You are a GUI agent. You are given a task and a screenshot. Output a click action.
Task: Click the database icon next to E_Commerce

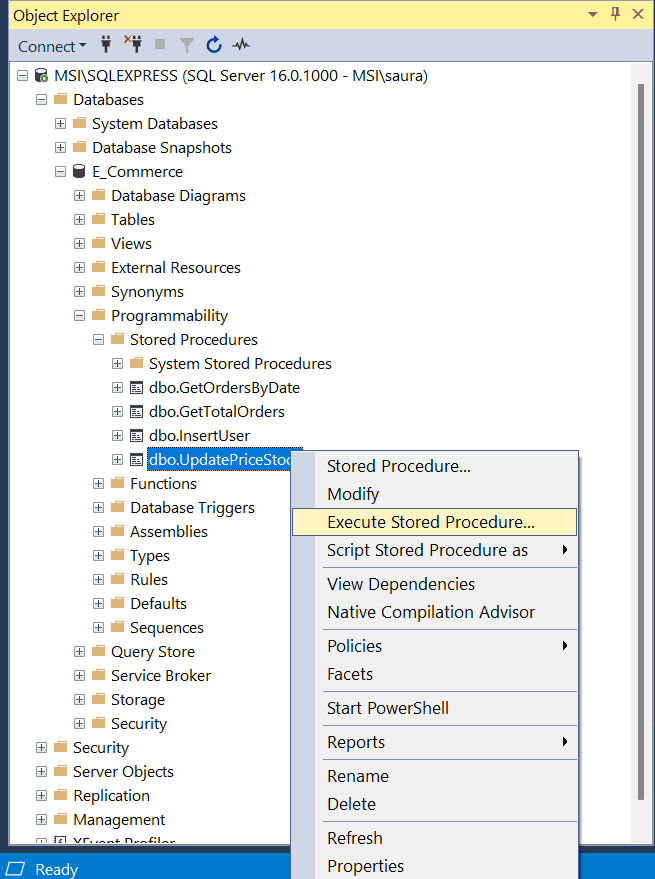pos(78,171)
